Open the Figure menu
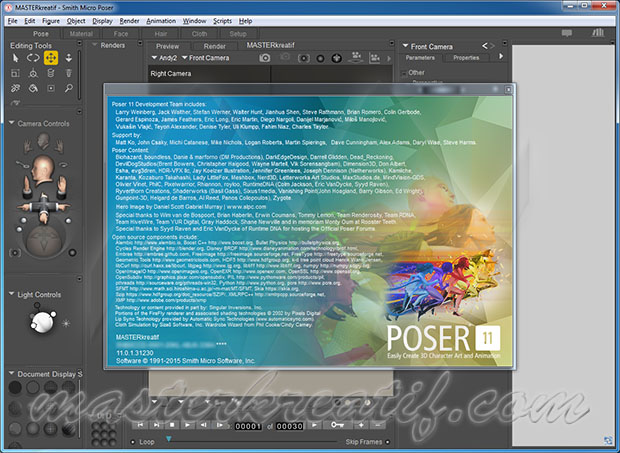620x453 pixels. point(51,21)
